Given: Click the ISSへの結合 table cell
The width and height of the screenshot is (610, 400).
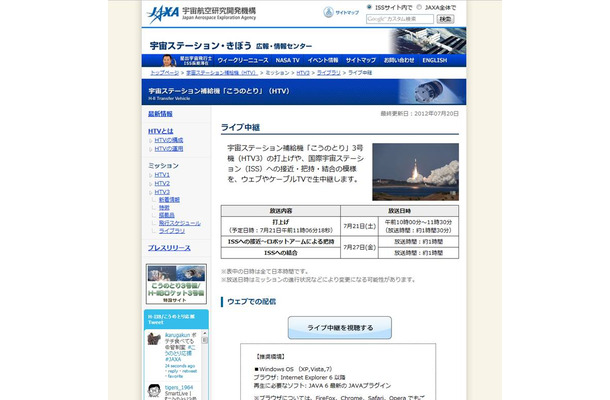Looking at the screenshot, I should (x=280, y=253).
